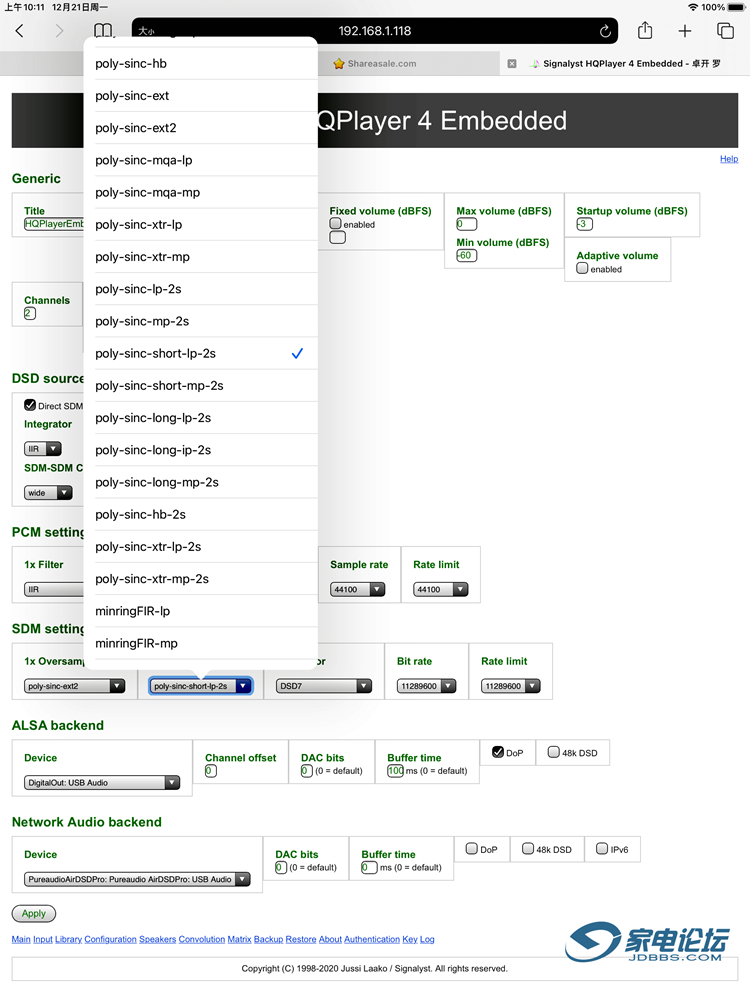Edit Max volume dBFS field
750x1000 pixels.
pyautogui.click(x=466, y=224)
